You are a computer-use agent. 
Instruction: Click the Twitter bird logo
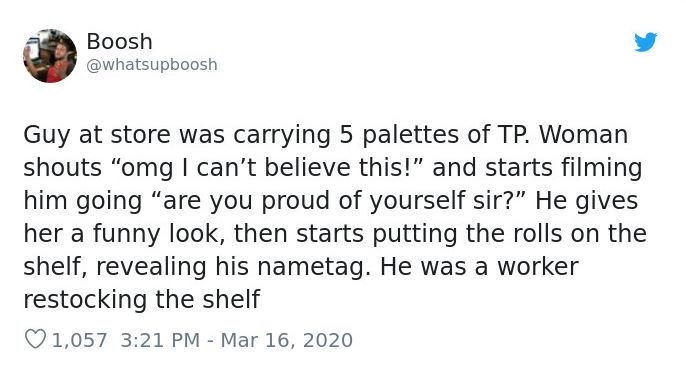[x=646, y=42]
